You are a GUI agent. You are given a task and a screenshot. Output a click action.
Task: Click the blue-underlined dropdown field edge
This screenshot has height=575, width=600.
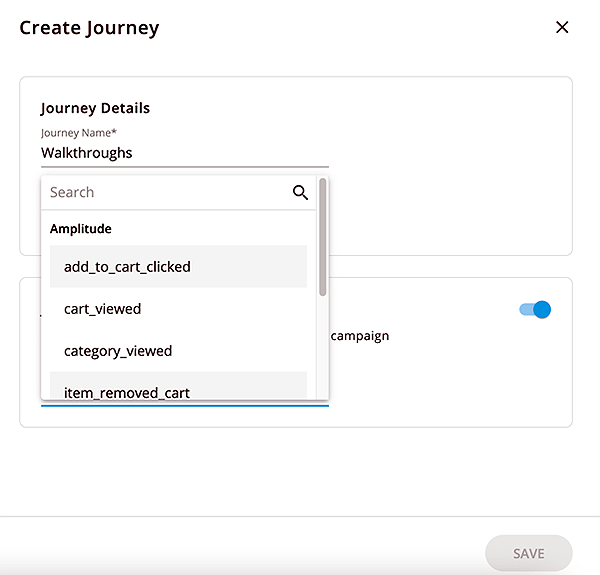[185, 403]
